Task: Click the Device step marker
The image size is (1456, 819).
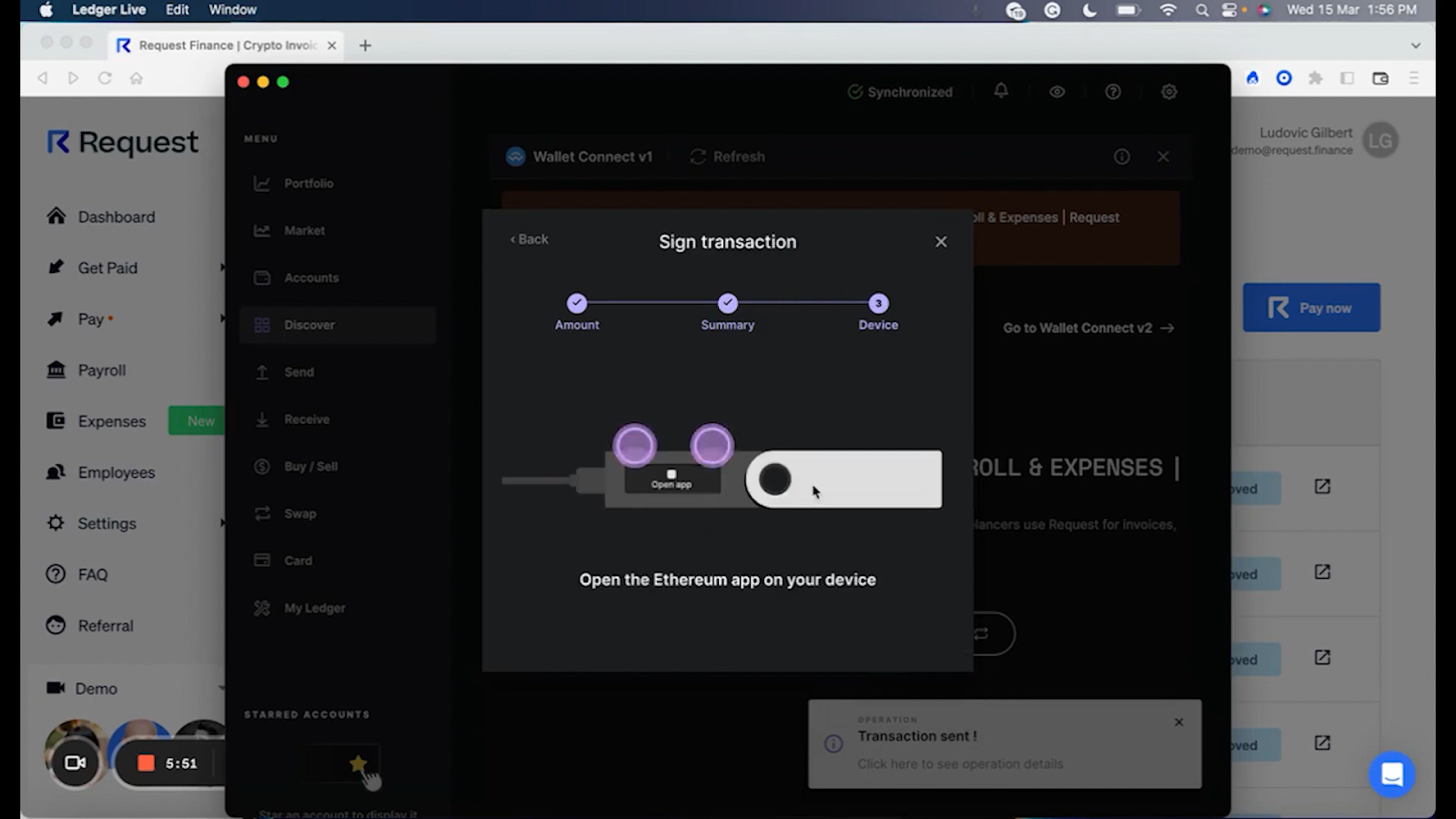Action: [x=878, y=303]
